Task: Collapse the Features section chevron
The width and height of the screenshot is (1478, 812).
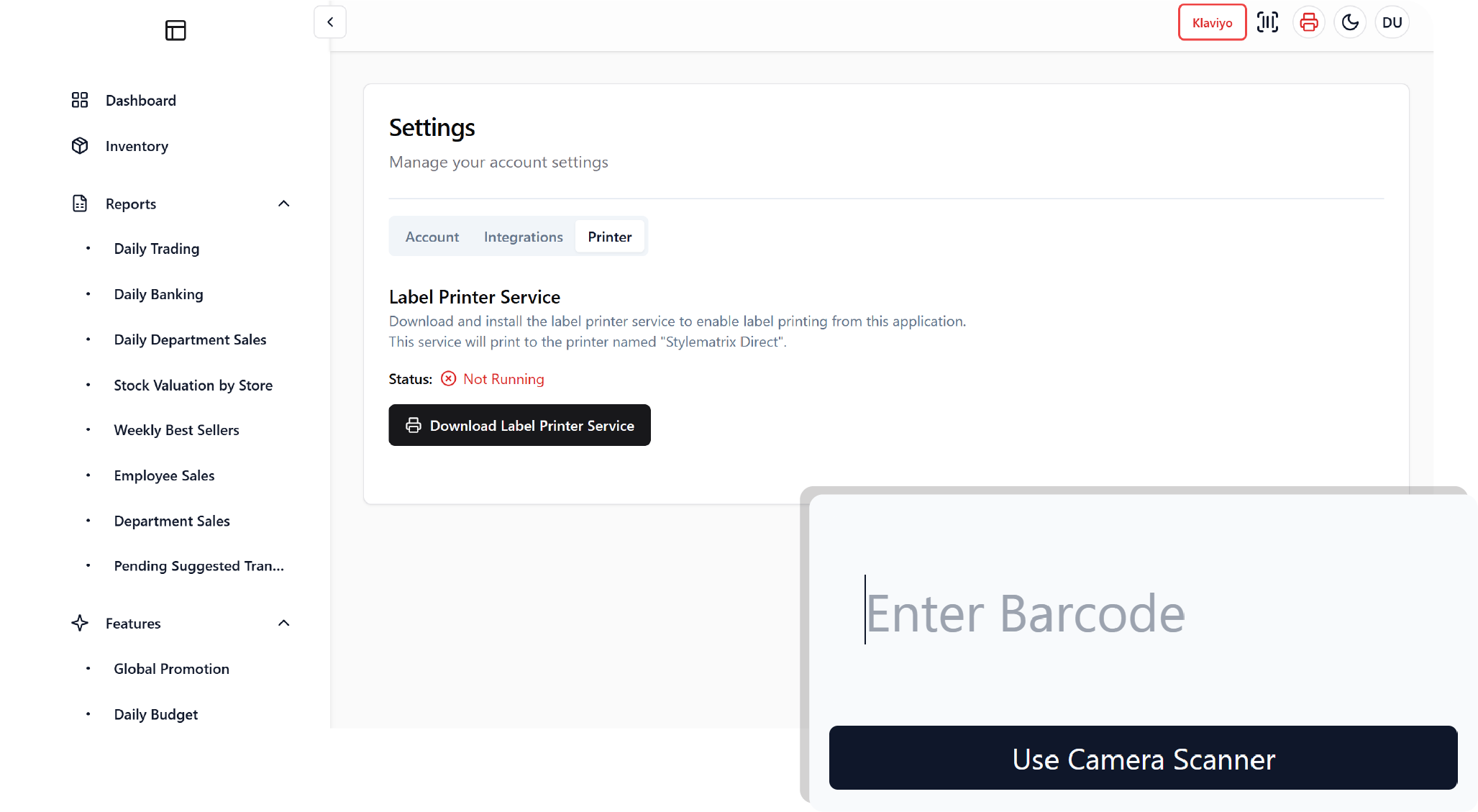Action: coord(284,623)
